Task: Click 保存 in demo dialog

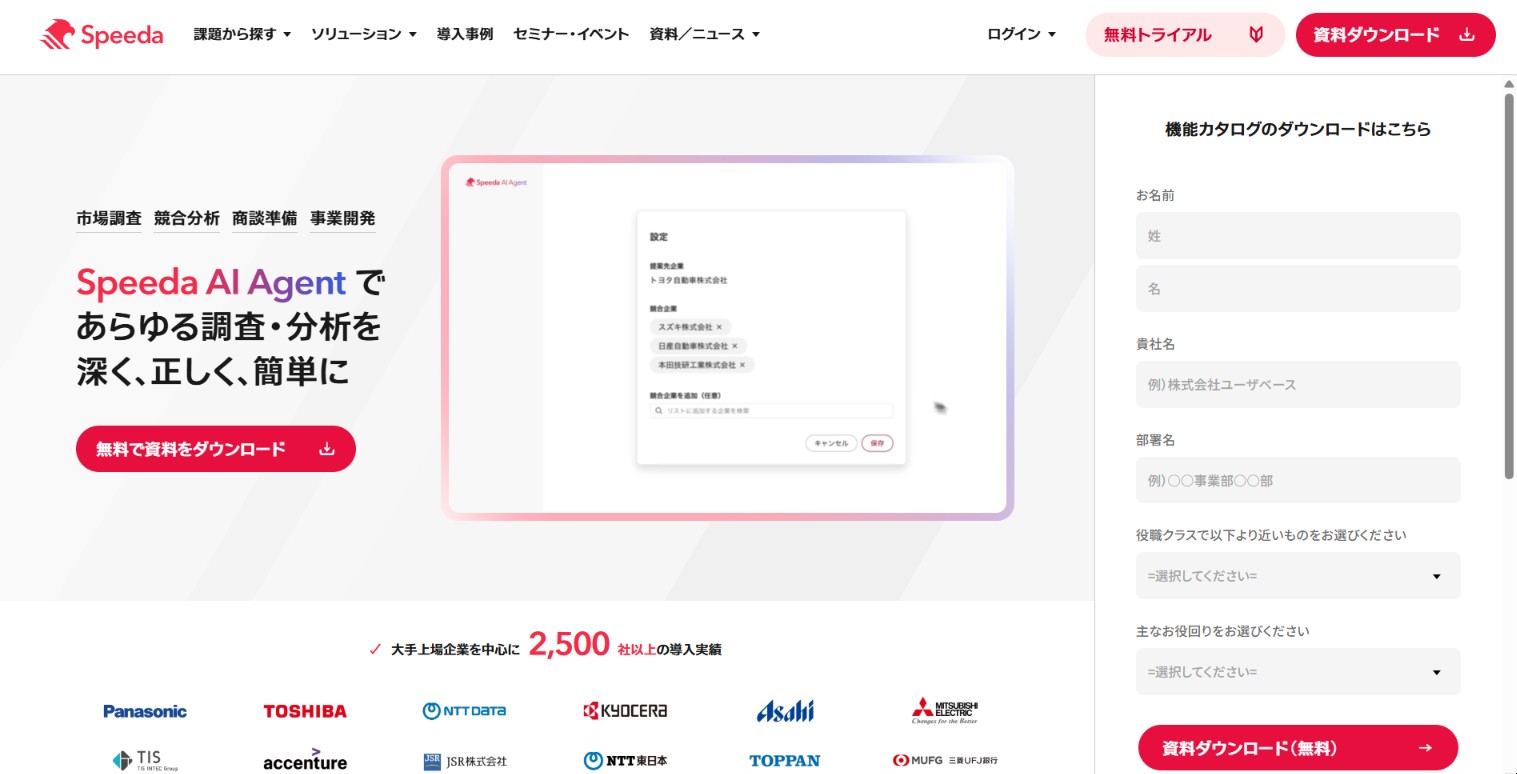Action: coord(877,443)
